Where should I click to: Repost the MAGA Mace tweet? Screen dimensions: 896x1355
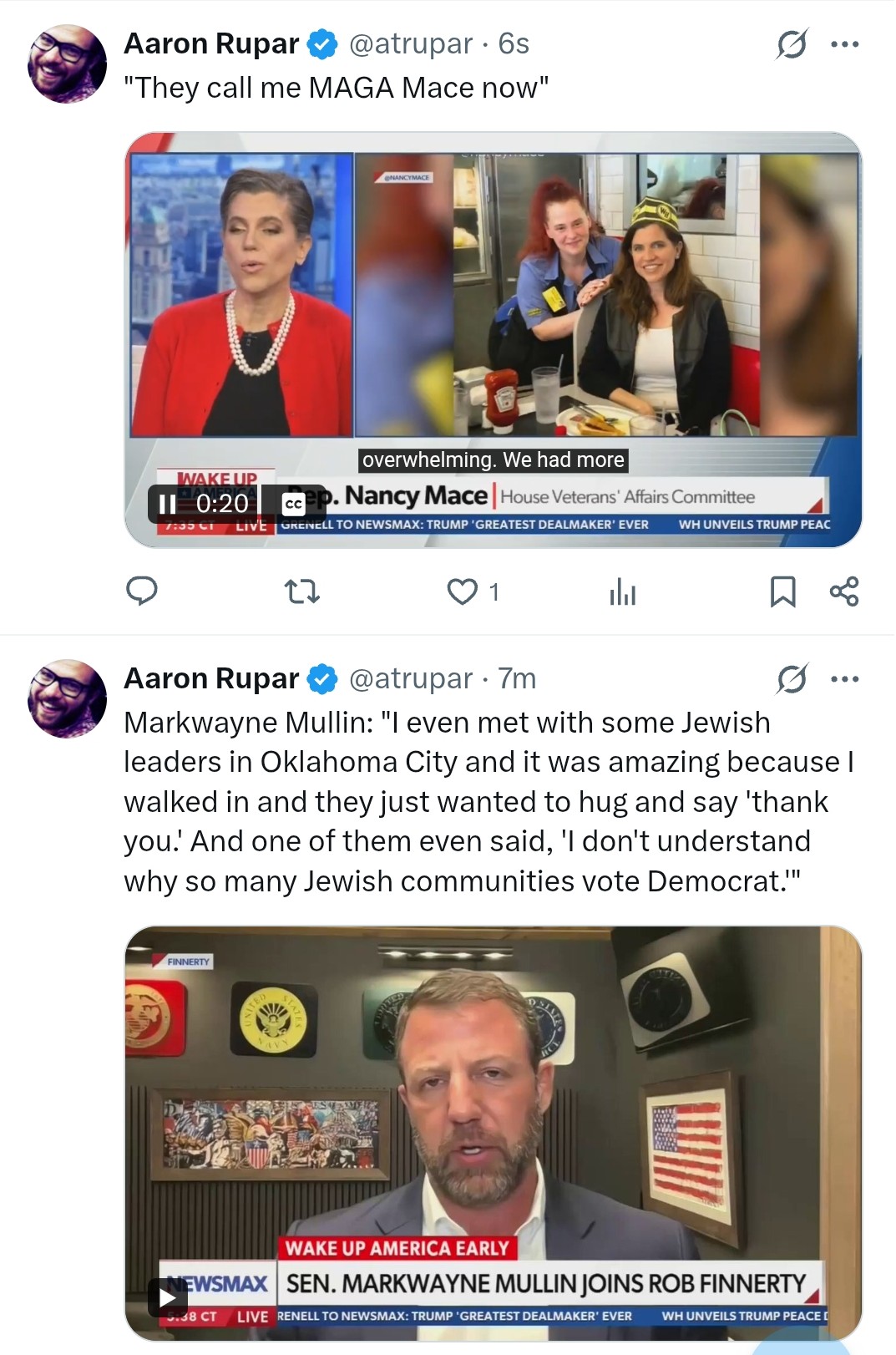pos(301,592)
